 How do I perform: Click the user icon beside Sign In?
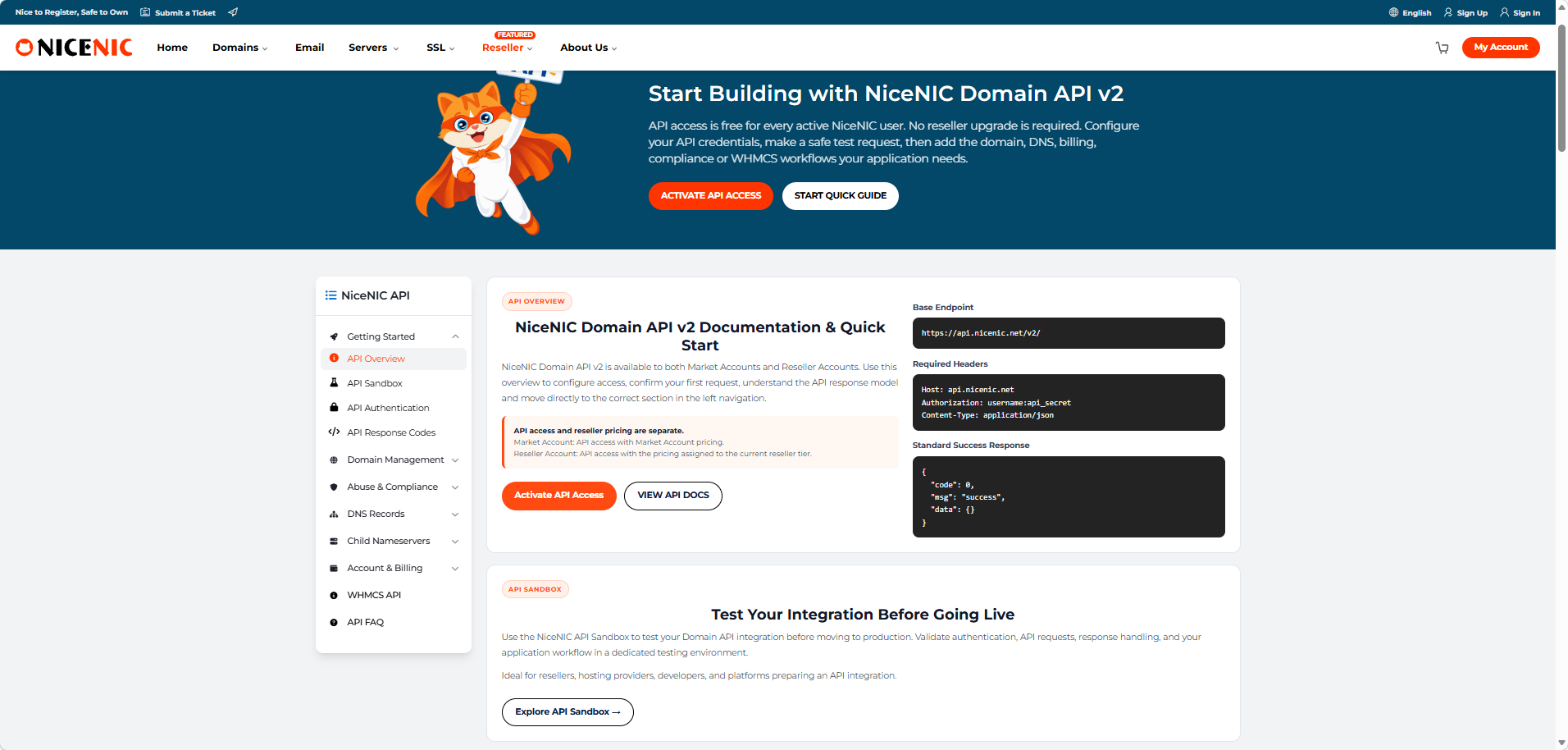[1505, 12]
